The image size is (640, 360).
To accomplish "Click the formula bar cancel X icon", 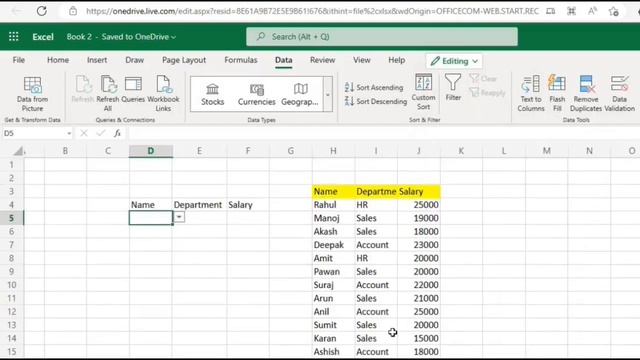I will click(x=84, y=133).
